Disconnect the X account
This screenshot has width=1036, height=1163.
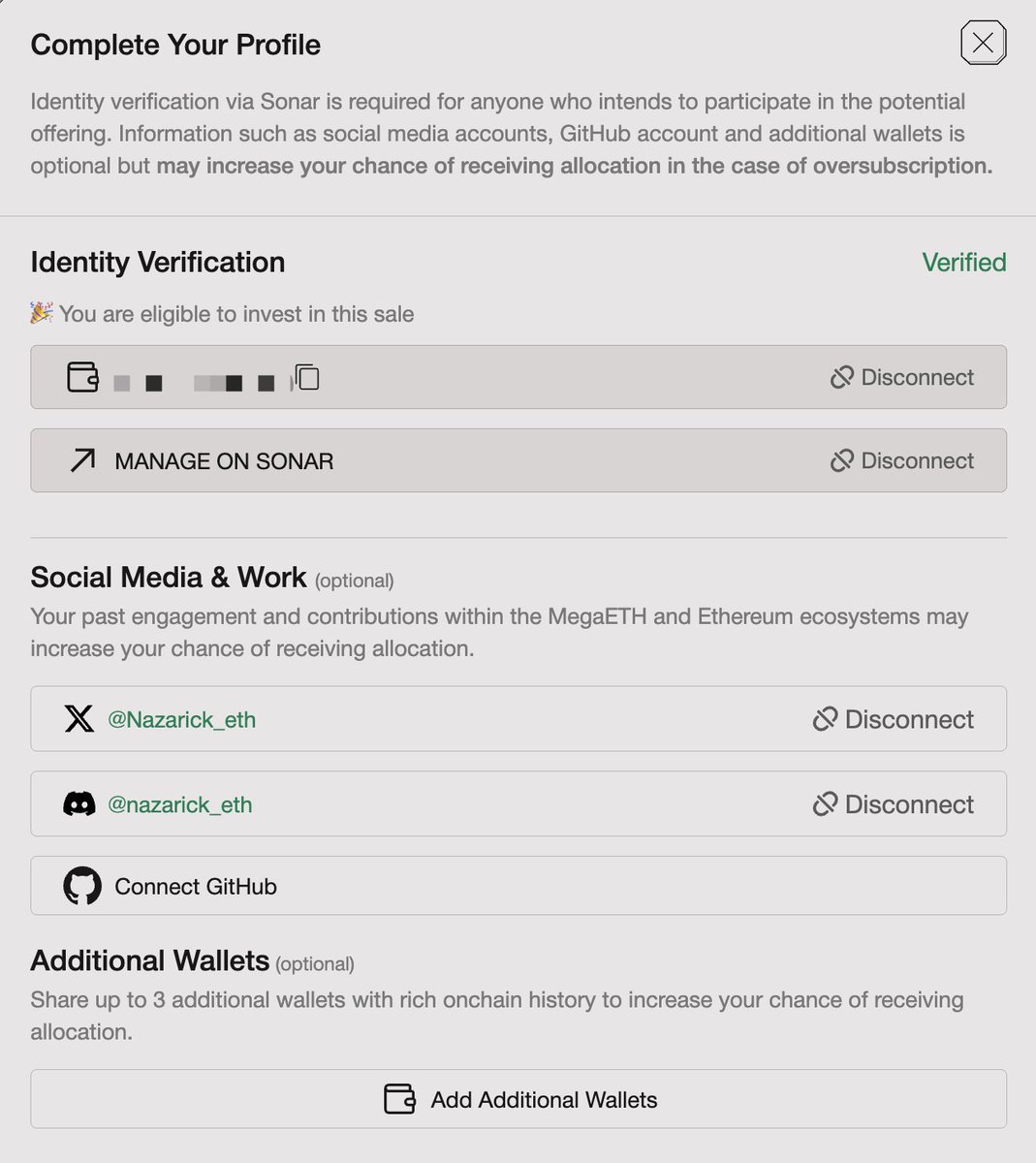[x=894, y=719]
